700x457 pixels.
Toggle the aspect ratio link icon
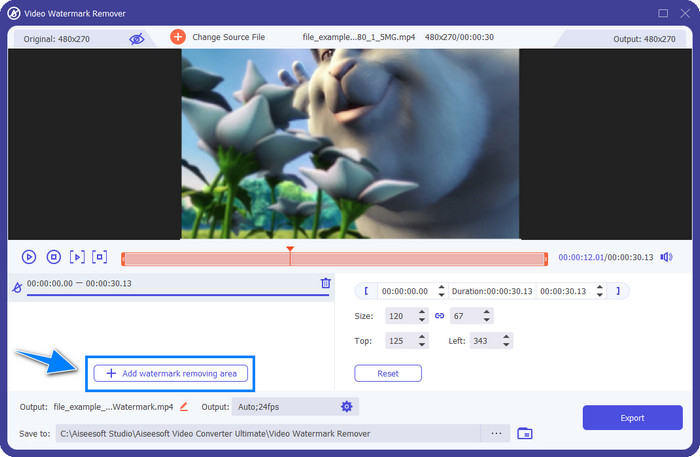click(x=439, y=316)
